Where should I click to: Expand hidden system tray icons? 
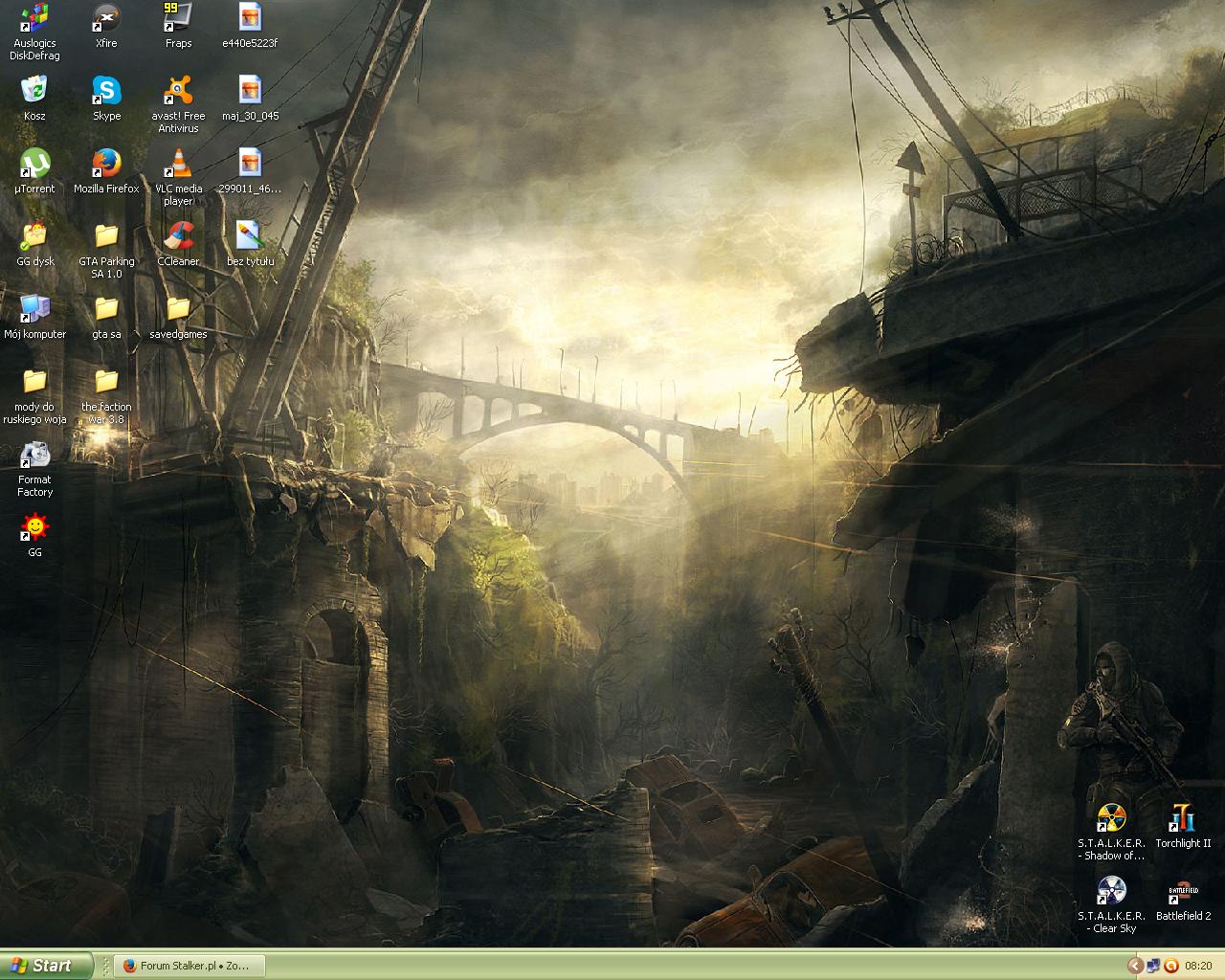(1135, 966)
